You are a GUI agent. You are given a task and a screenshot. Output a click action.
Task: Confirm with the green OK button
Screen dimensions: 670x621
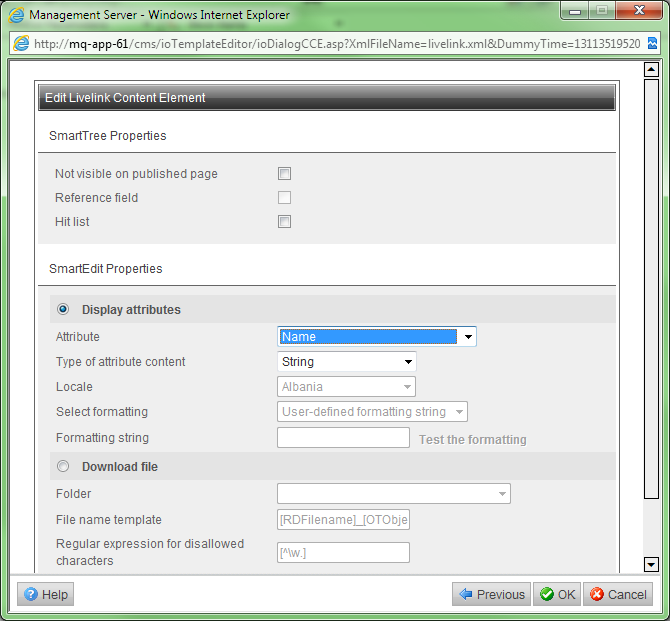[557, 594]
